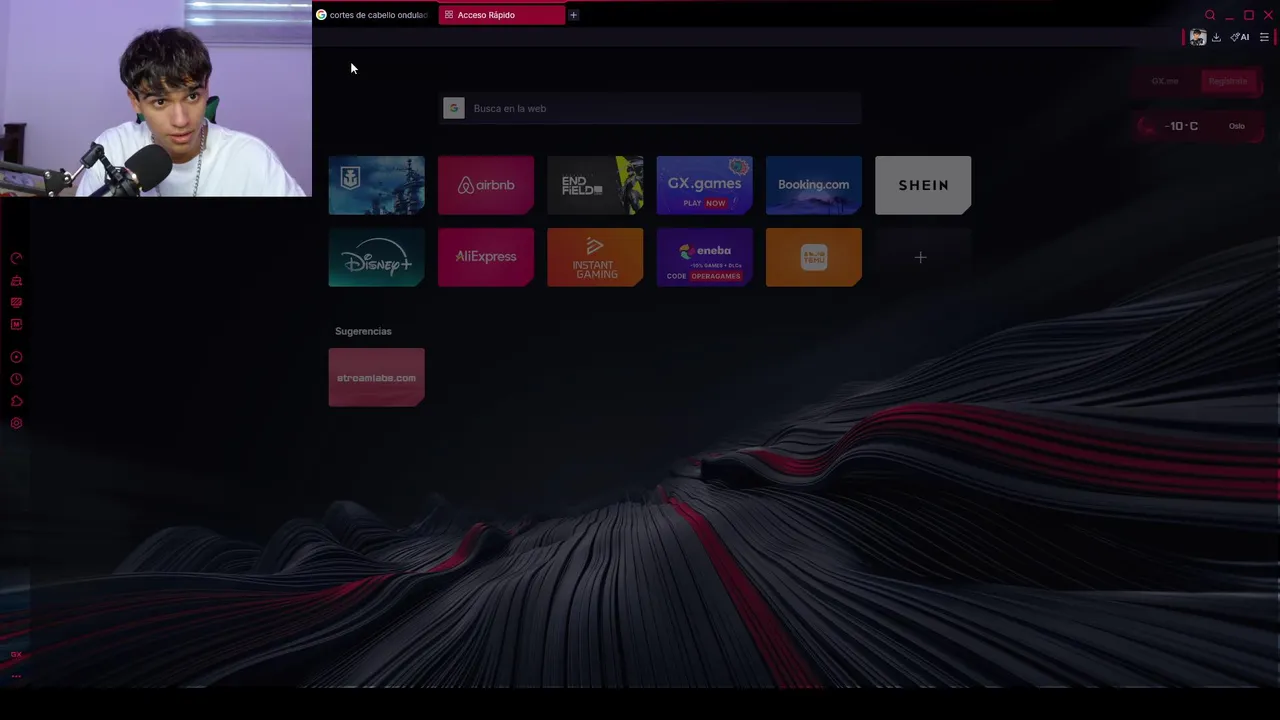Click the Oslo location label
Image resolution: width=1280 pixels, height=720 pixels.
pyautogui.click(x=1237, y=126)
